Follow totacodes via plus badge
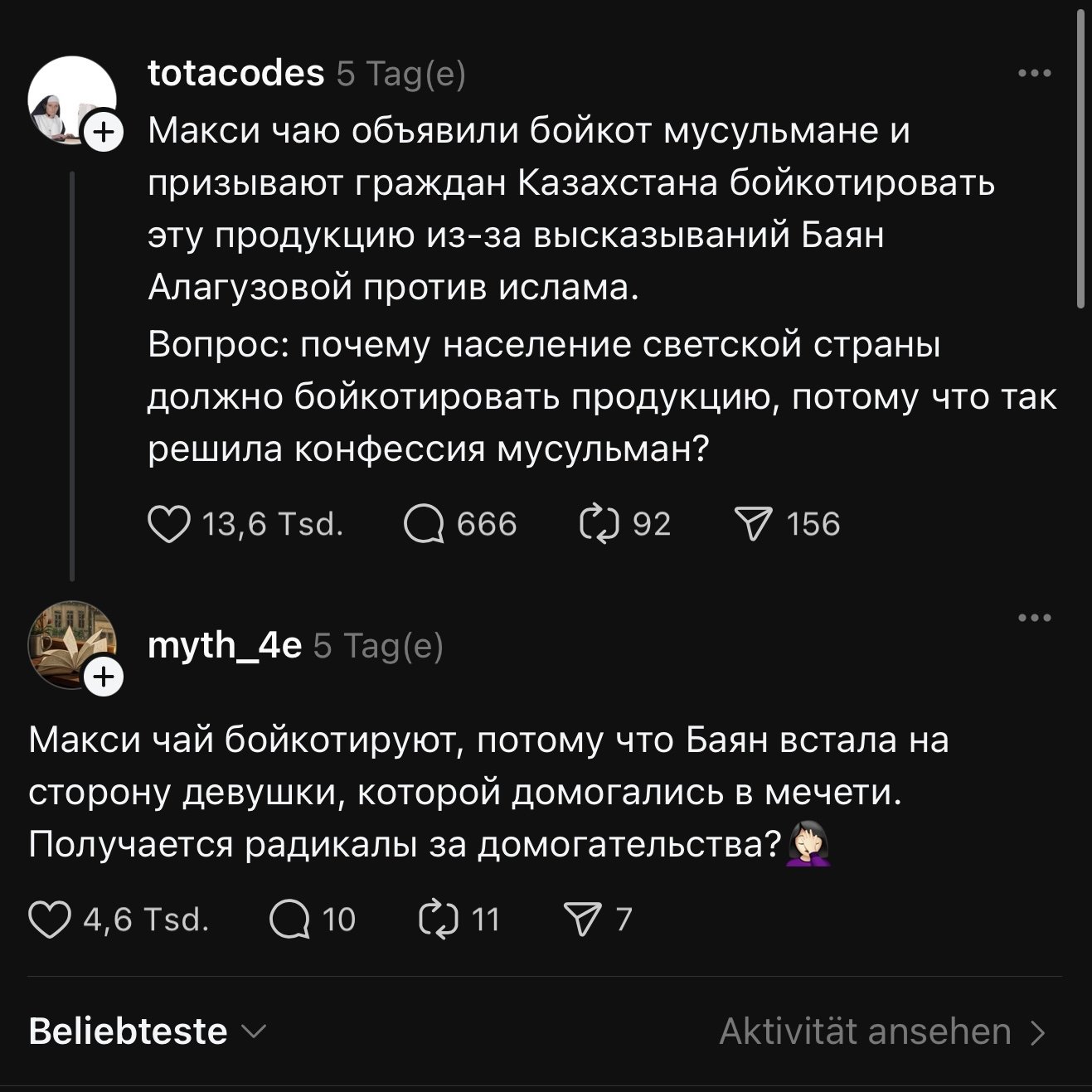This screenshot has height=1092, width=1092. point(103,132)
